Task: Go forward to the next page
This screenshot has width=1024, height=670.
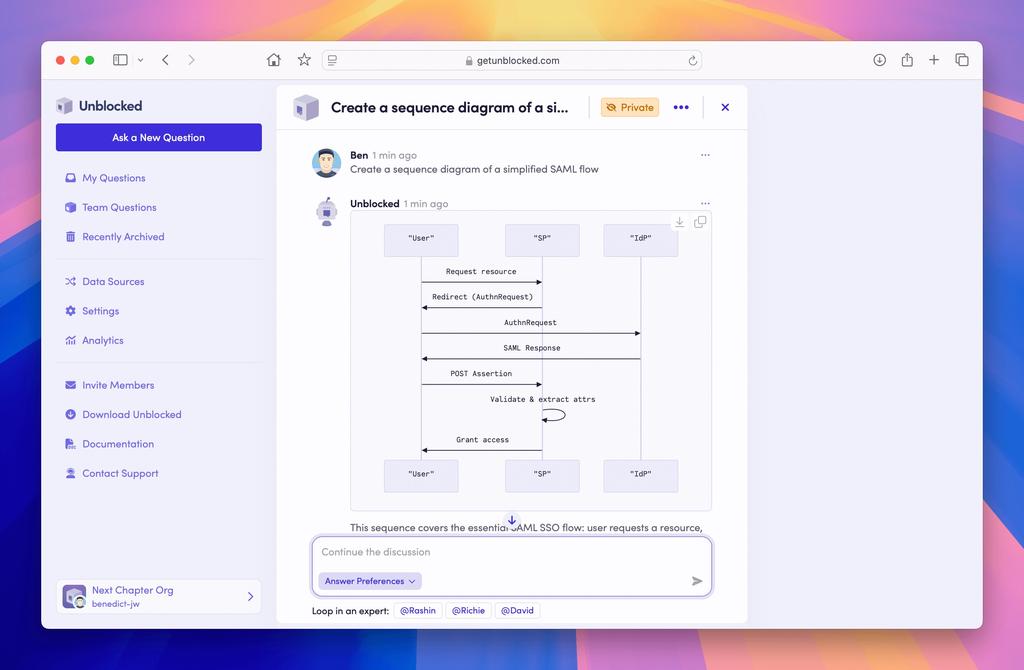Action: [x=191, y=60]
